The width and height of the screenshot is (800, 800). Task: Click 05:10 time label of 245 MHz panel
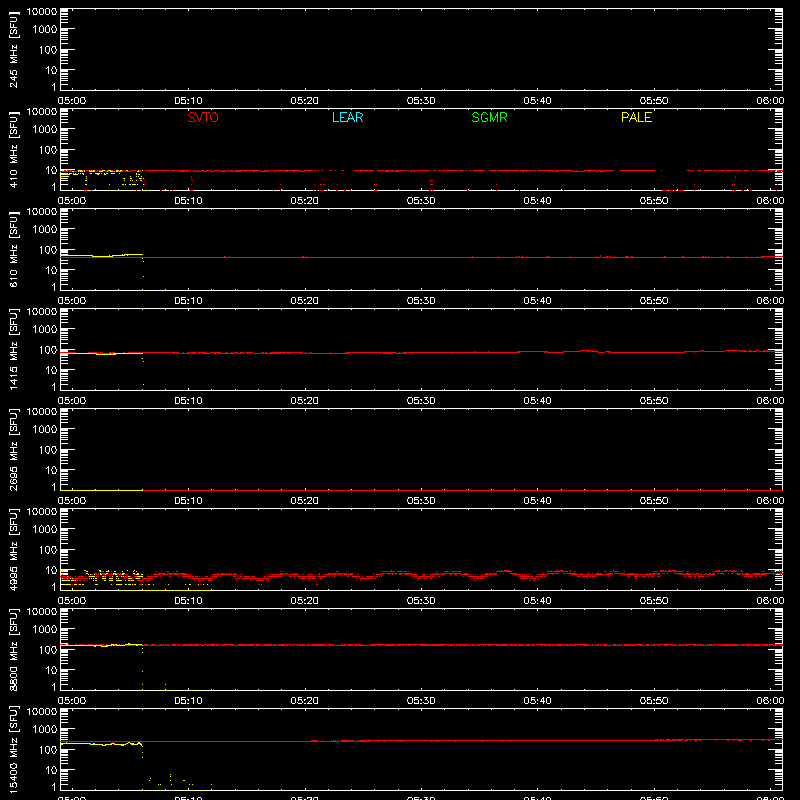pos(188,101)
